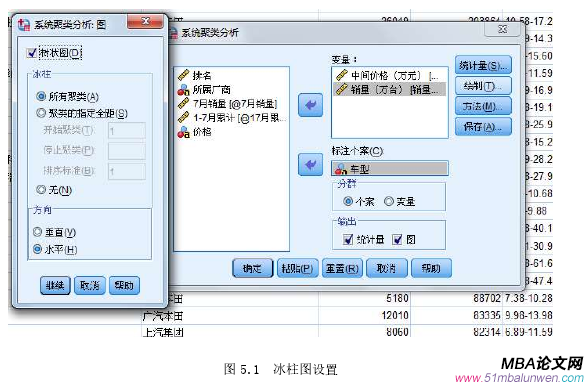Click the 9.98-13.98 price cell
Screen dimensions: 586x384
[x=528, y=316]
